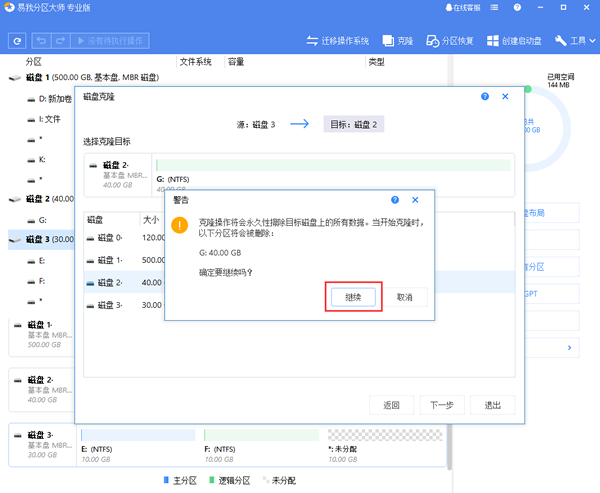
Task: Click the 大小 column header in clone list
Action: tap(151, 220)
